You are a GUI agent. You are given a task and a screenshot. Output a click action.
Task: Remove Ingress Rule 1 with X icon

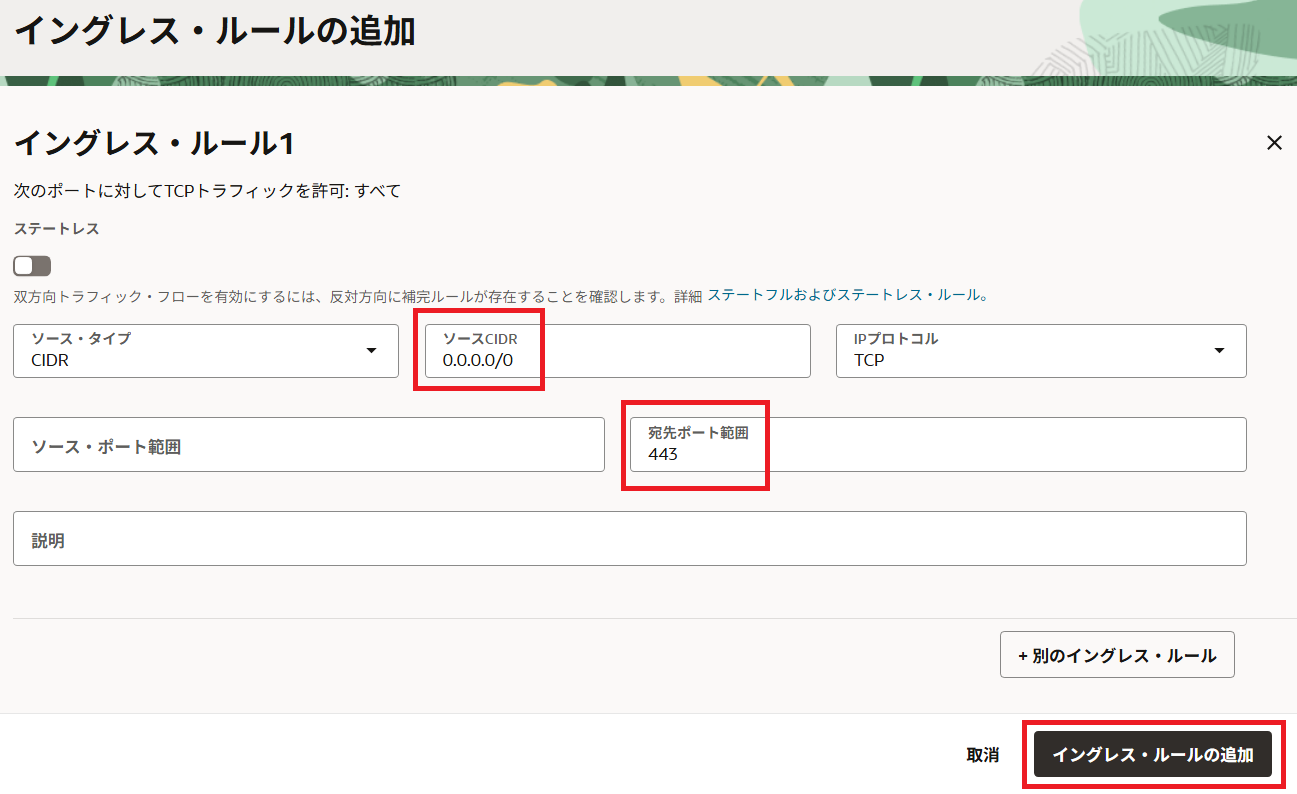tap(1274, 143)
